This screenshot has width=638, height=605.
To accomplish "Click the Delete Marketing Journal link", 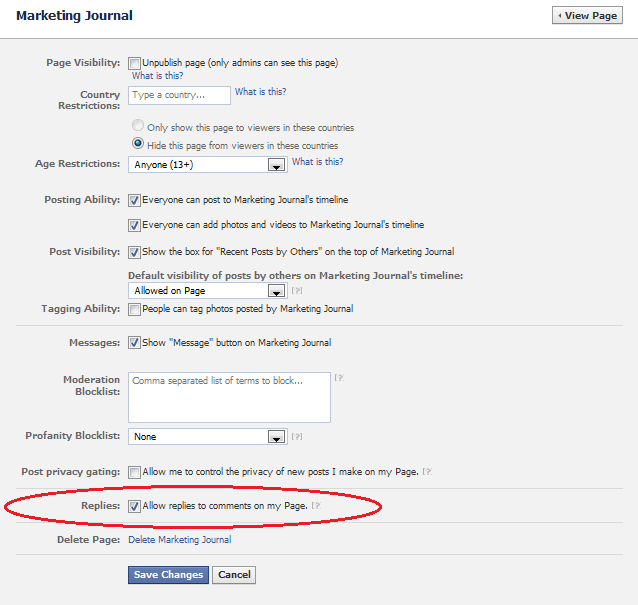I will (180, 540).
